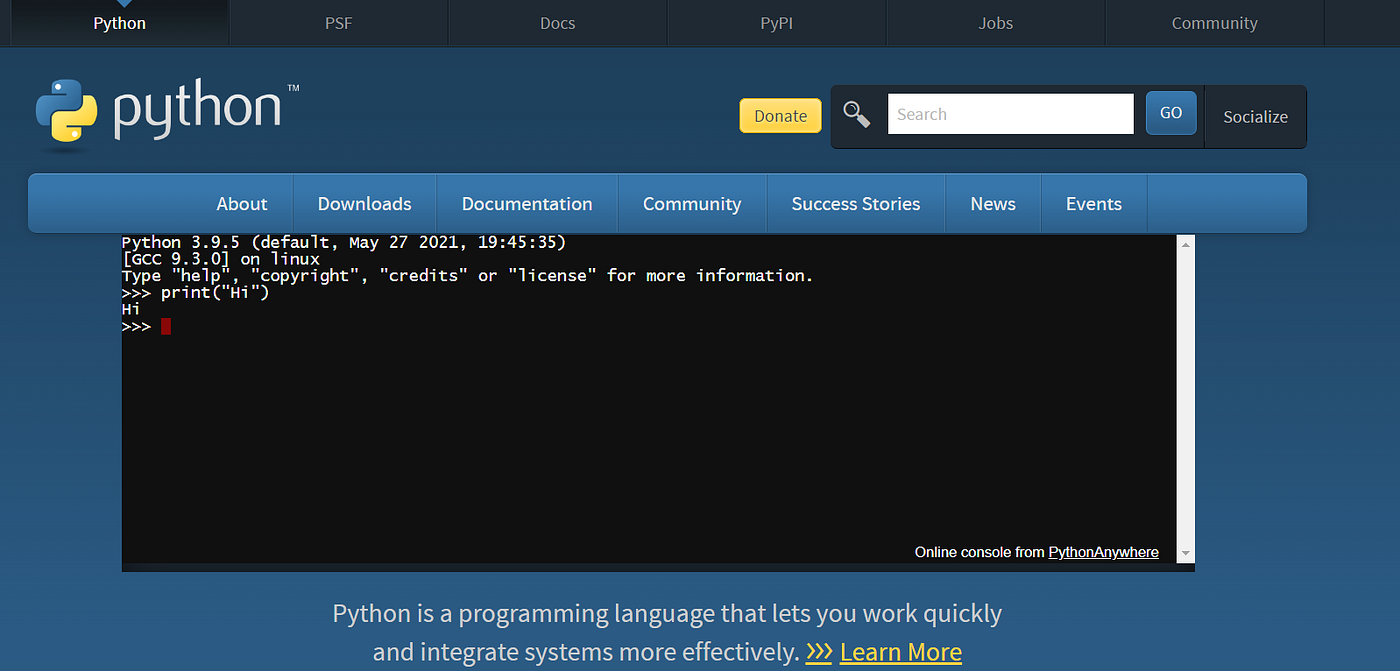Open the Events page
The width and height of the screenshot is (1400, 671).
pyautogui.click(x=1093, y=203)
